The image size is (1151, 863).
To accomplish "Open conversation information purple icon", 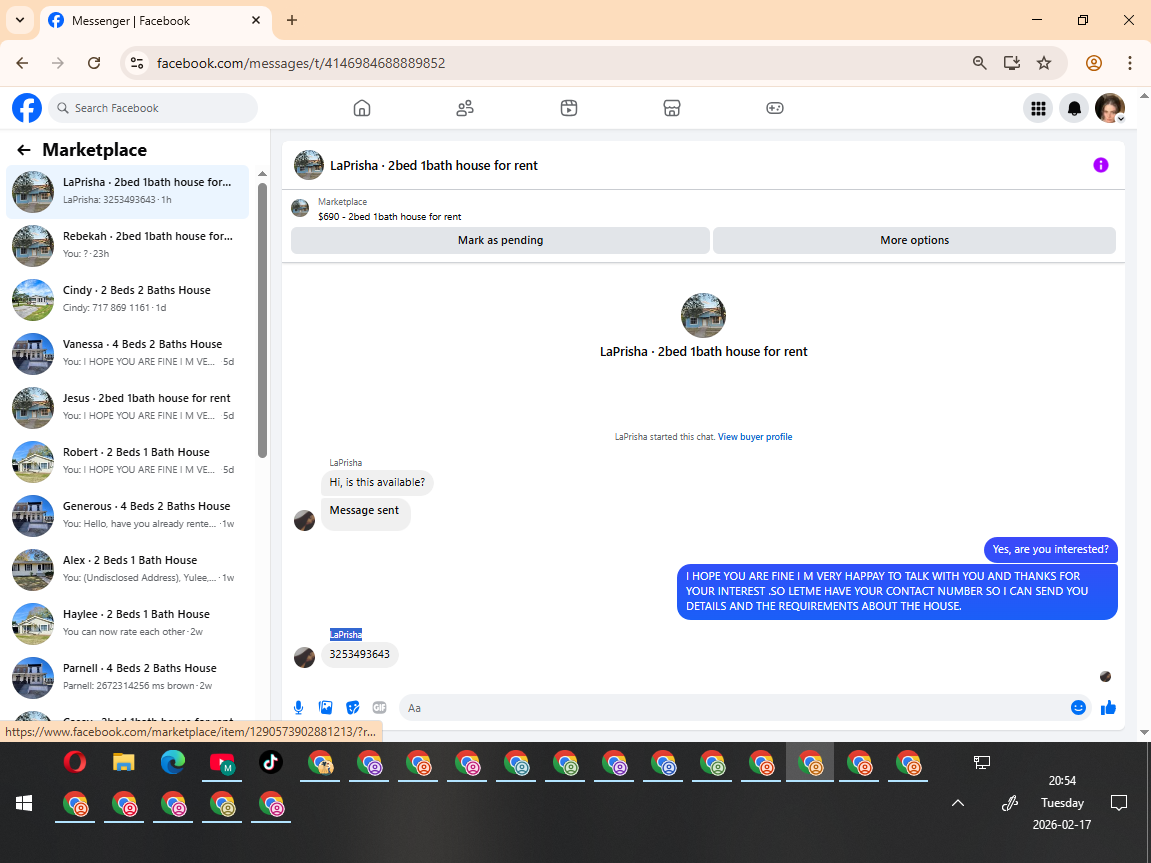I will pos(1100,165).
